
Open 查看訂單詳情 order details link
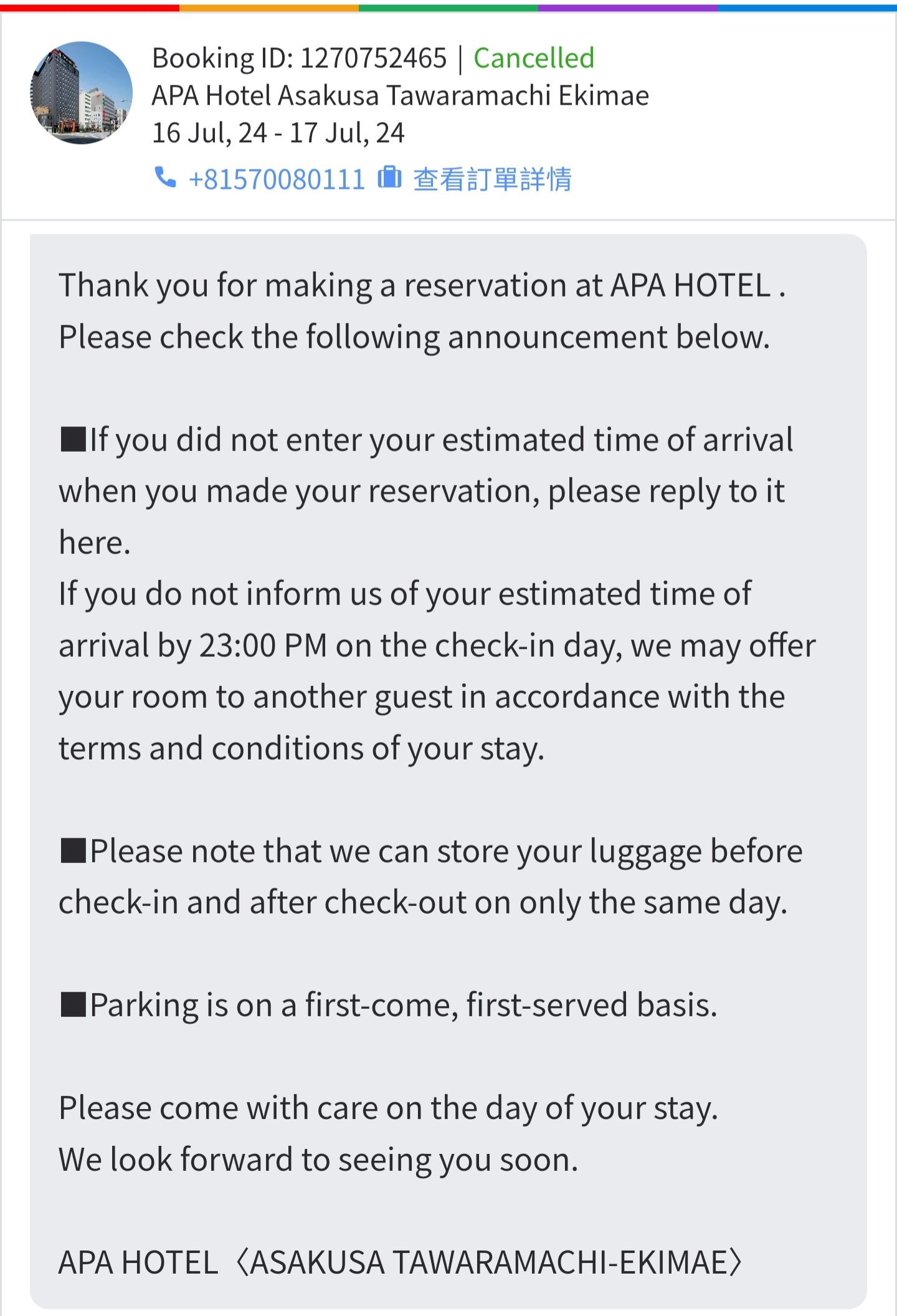(492, 179)
